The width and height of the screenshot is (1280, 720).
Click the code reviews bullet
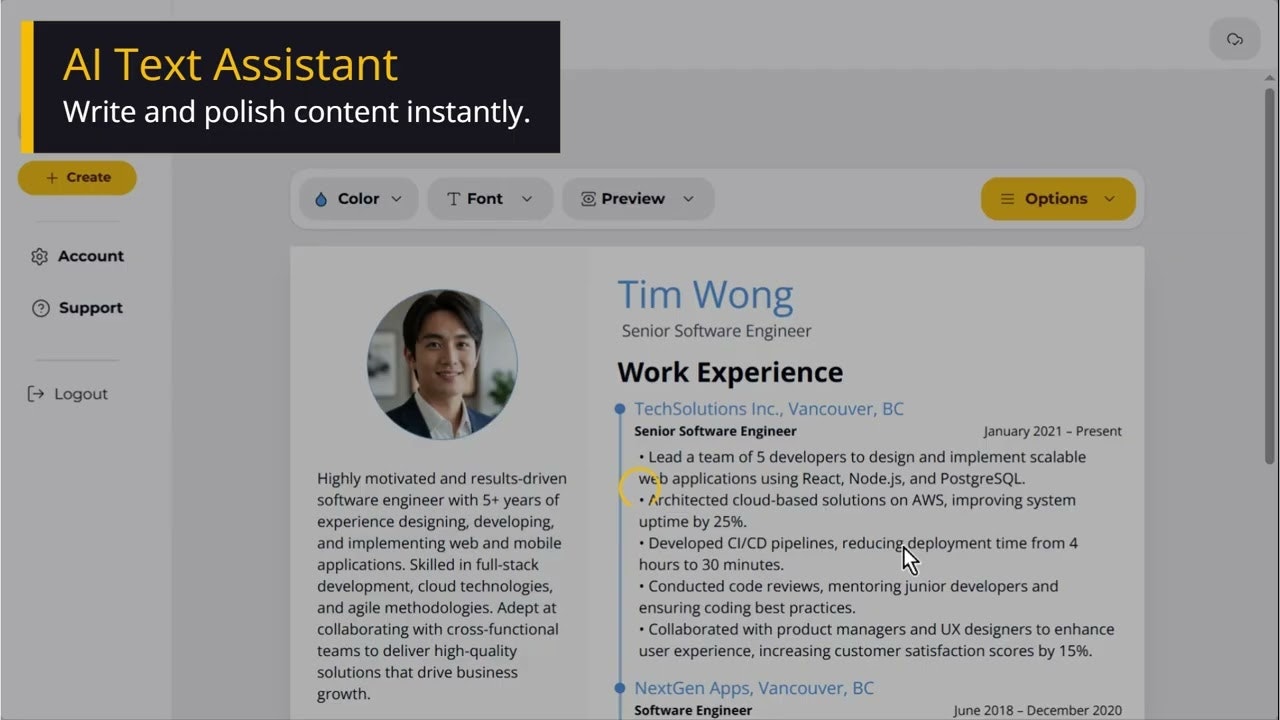848,597
